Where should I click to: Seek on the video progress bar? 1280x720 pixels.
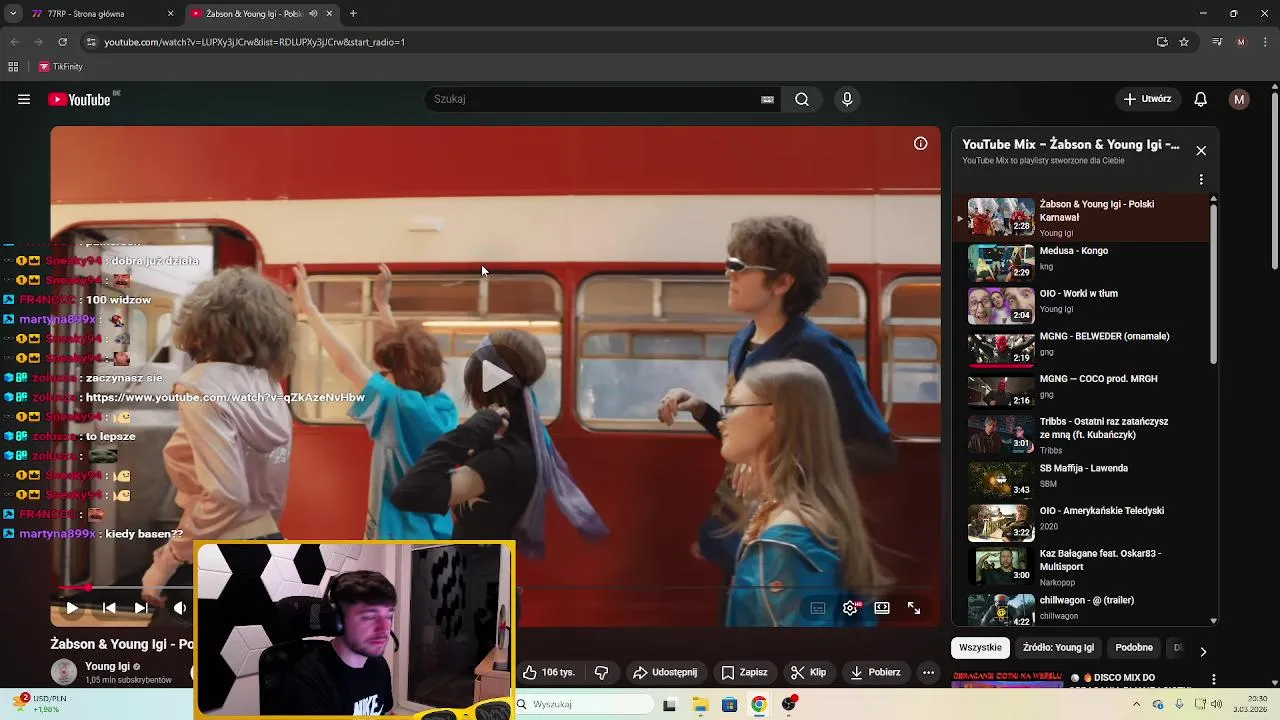coord(495,588)
